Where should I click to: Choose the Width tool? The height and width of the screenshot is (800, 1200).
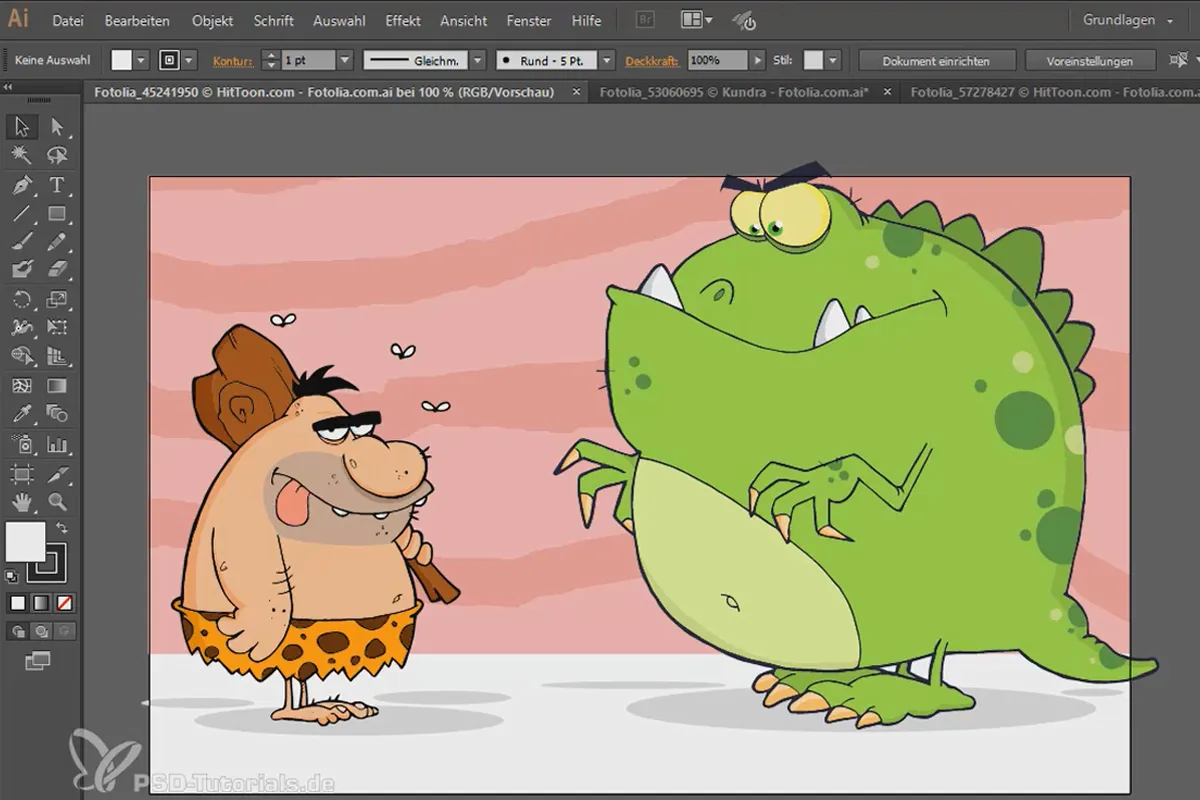22,327
